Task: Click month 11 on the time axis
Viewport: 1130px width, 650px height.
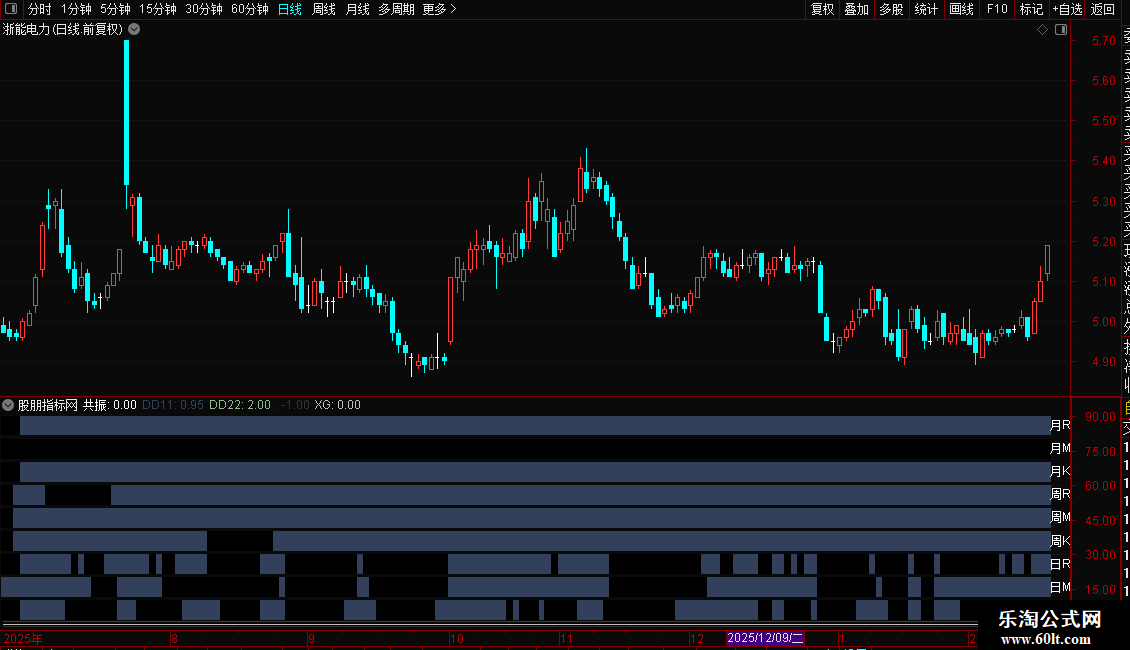Action: pyautogui.click(x=566, y=638)
